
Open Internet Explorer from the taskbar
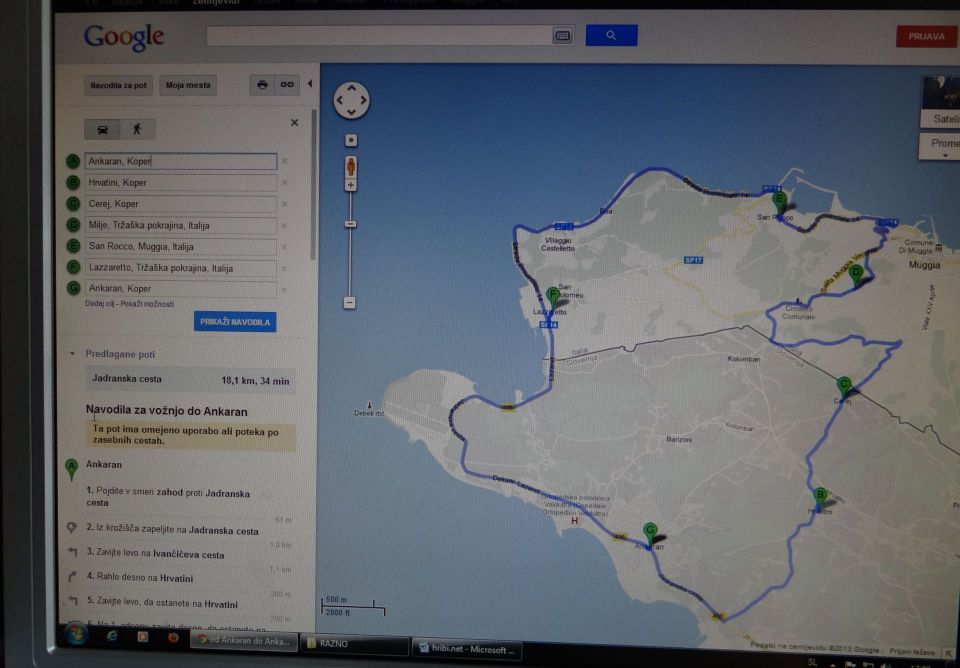[112, 636]
